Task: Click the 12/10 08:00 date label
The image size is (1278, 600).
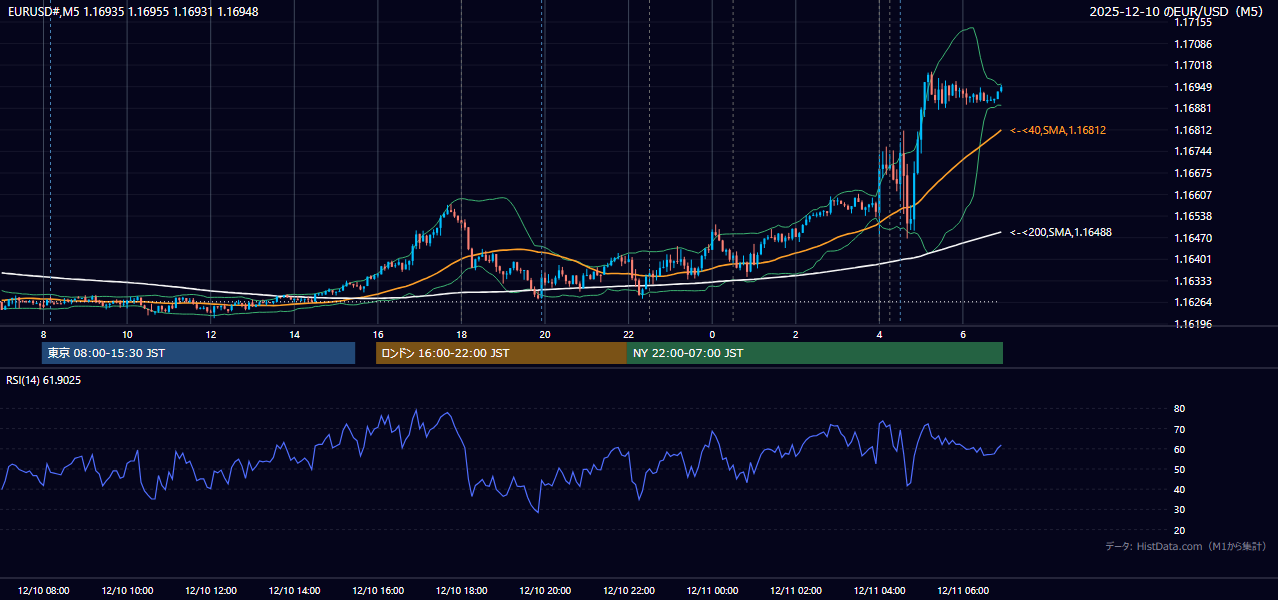Action: [x=44, y=591]
